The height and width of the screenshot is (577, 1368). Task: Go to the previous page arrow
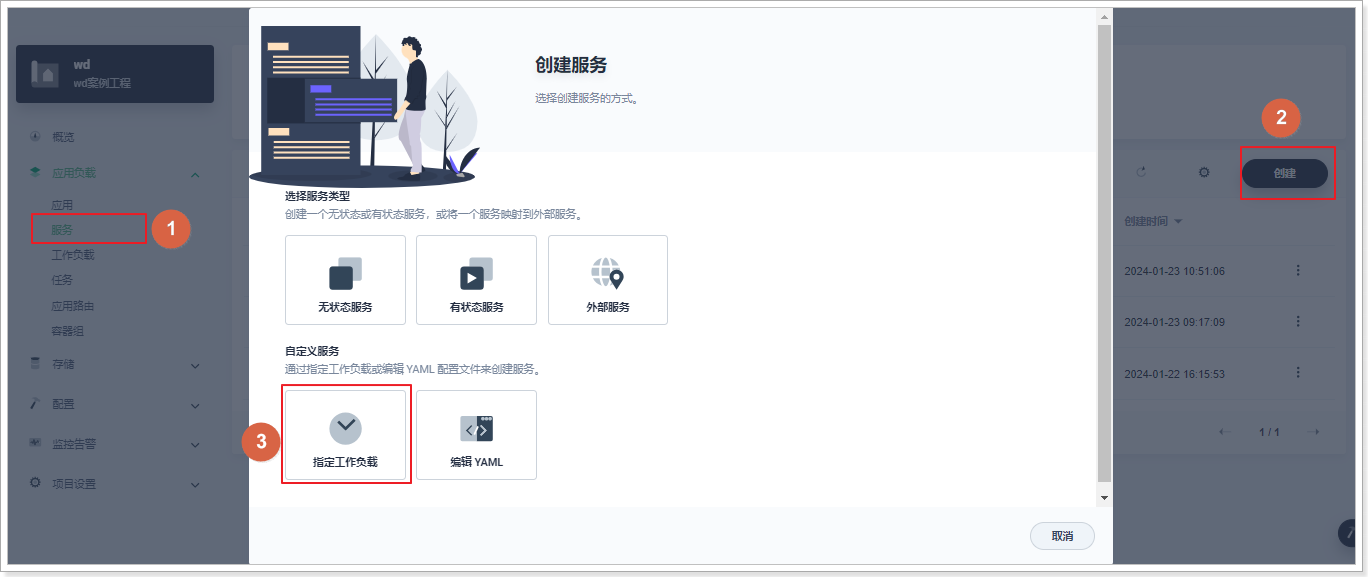point(1225,432)
